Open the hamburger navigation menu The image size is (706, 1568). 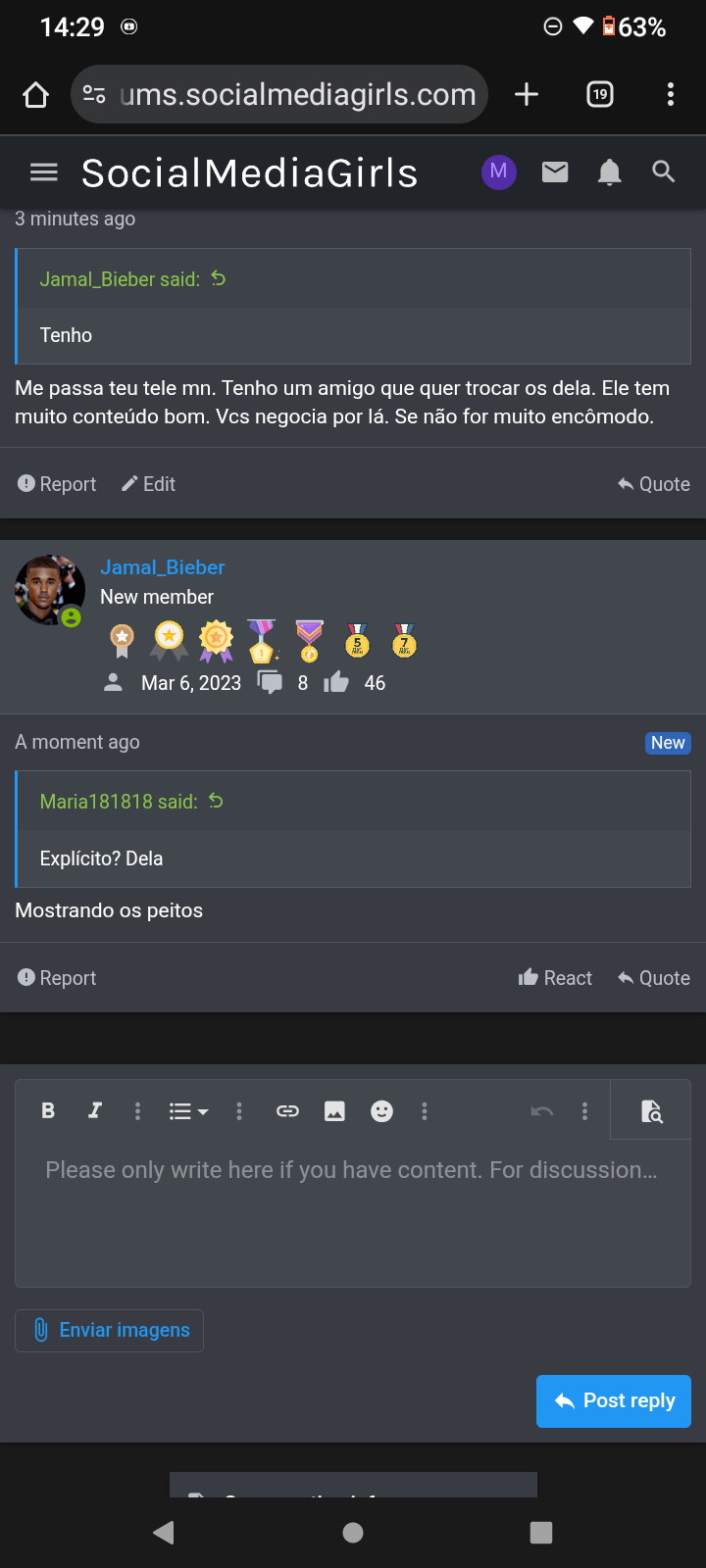[x=44, y=172]
